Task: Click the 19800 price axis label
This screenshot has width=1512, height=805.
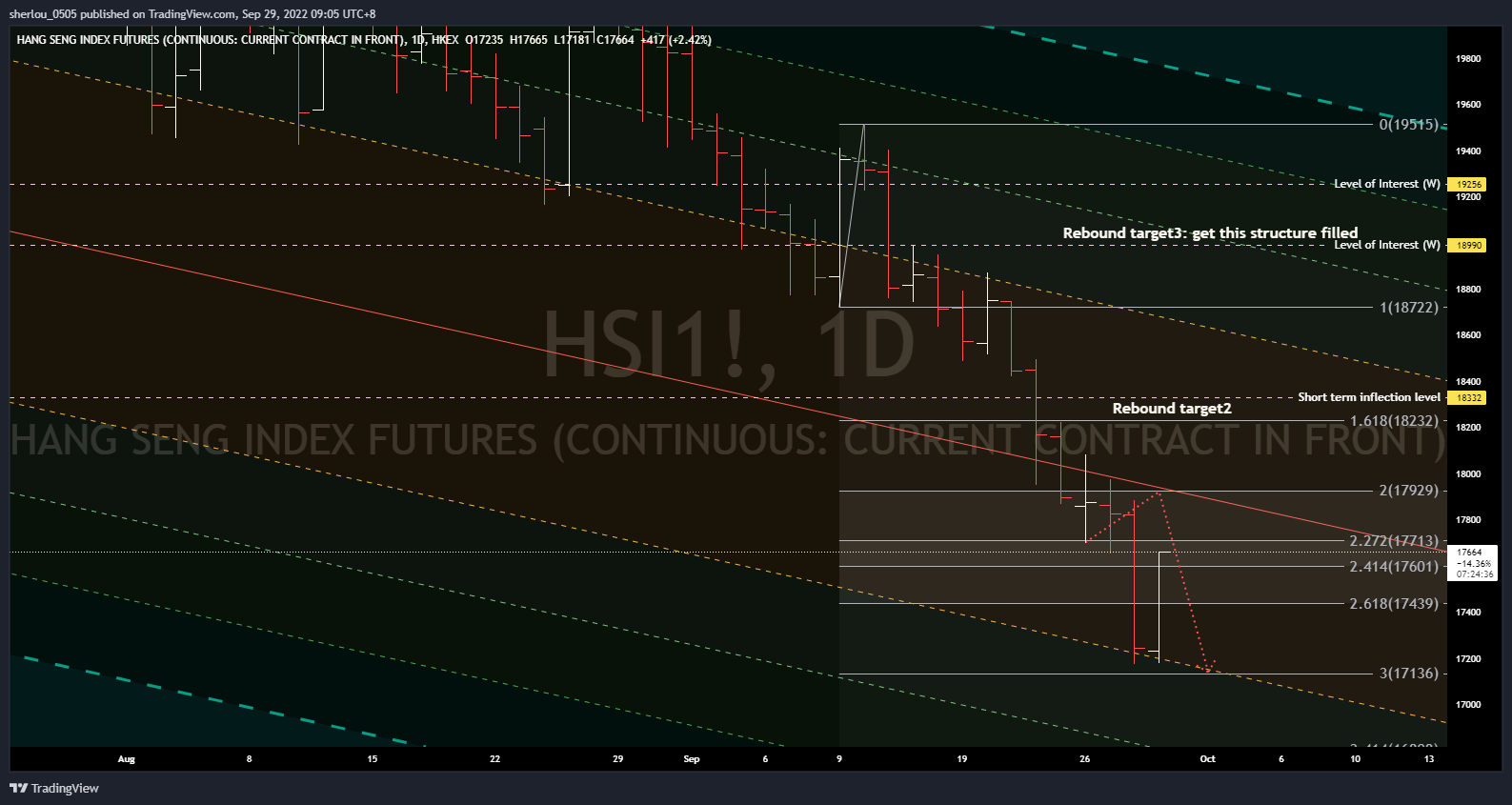Action: pyautogui.click(x=1468, y=59)
